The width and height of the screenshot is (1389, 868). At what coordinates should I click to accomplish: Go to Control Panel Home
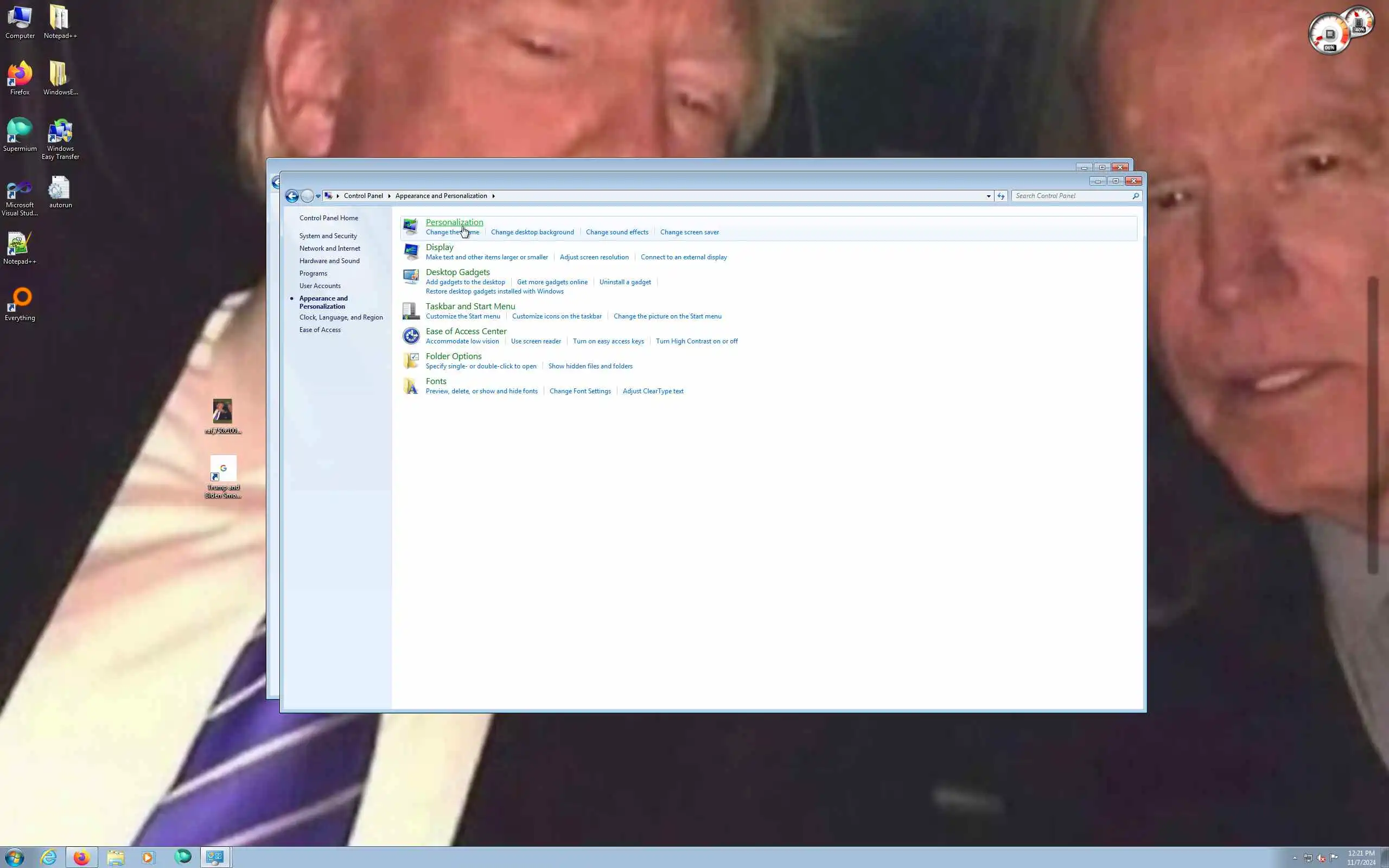(x=328, y=218)
